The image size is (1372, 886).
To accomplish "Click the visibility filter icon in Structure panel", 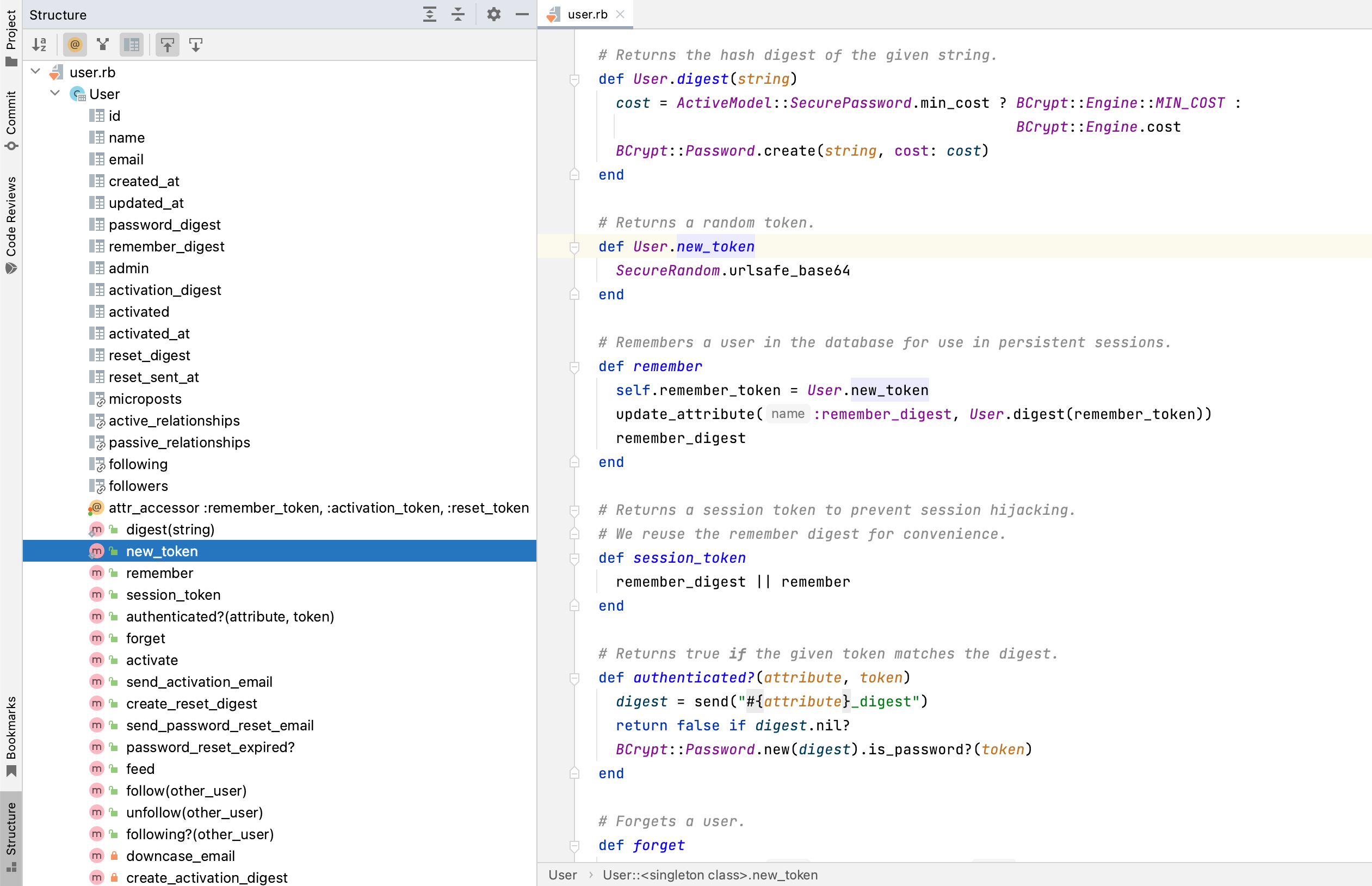I will 105,44.
